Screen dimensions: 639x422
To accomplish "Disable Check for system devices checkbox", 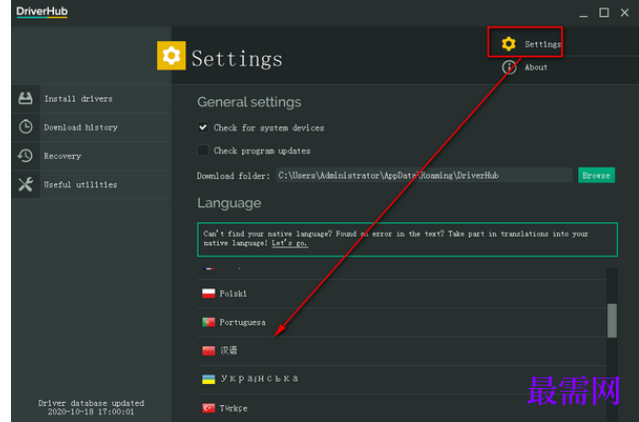I will point(203,127).
